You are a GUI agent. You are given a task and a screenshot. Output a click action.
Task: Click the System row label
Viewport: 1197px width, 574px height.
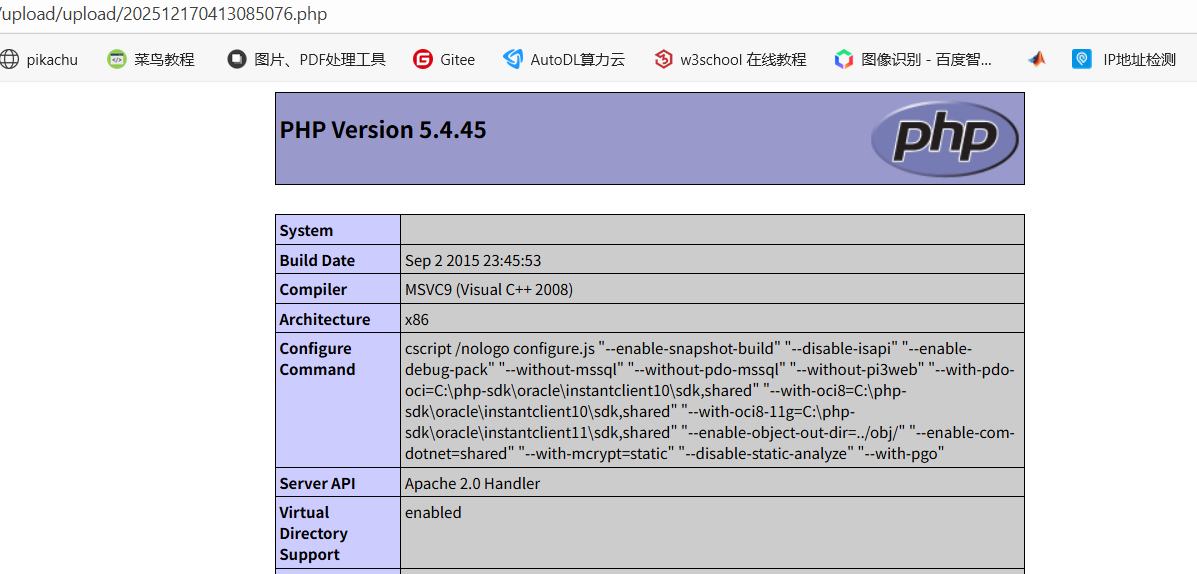tap(306, 231)
